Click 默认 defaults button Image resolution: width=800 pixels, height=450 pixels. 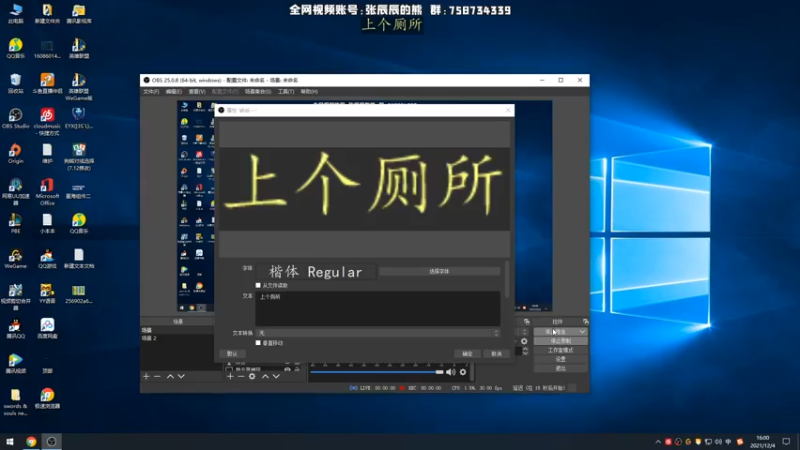(232, 354)
